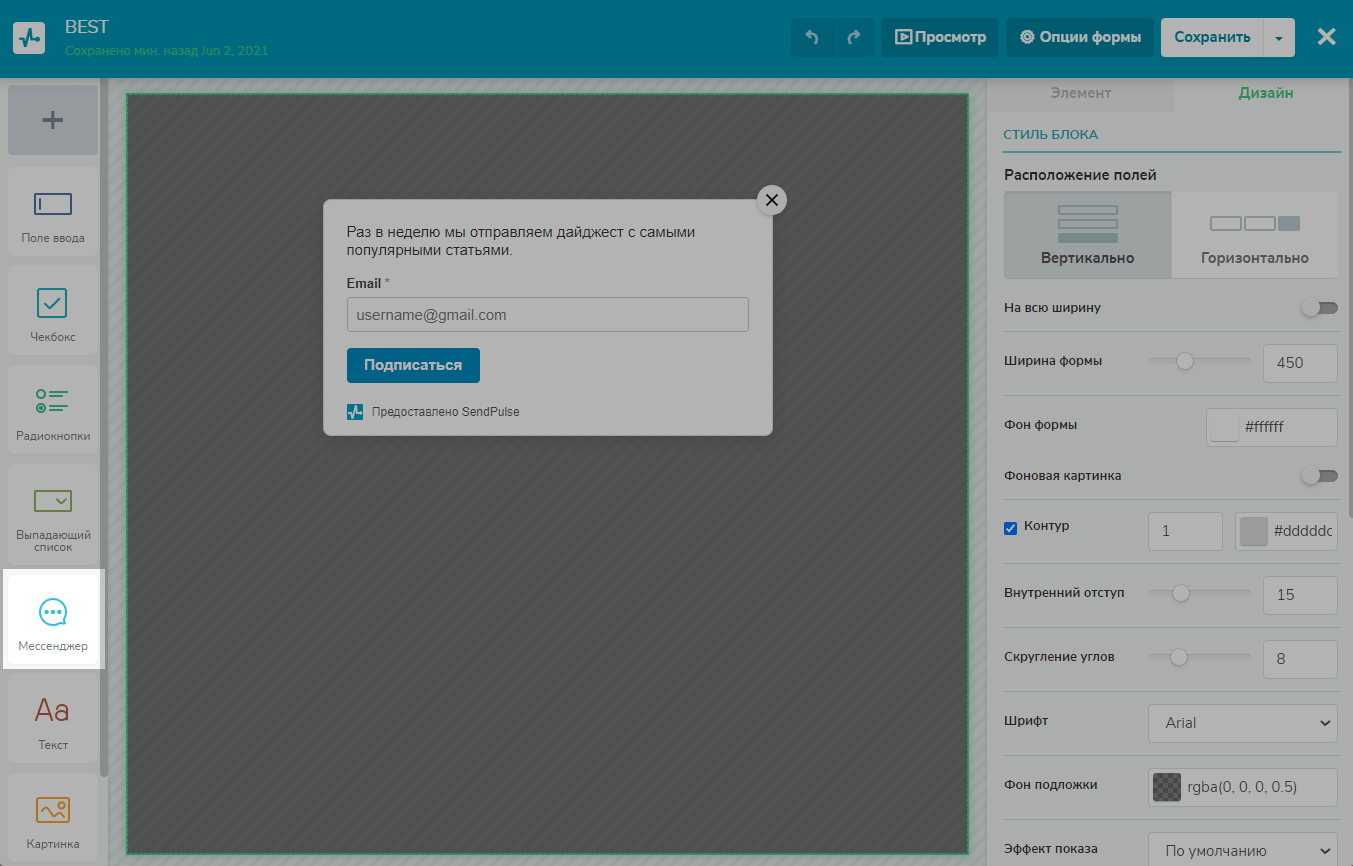Uncheck the Контур checkbox

pyautogui.click(x=1010, y=527)
